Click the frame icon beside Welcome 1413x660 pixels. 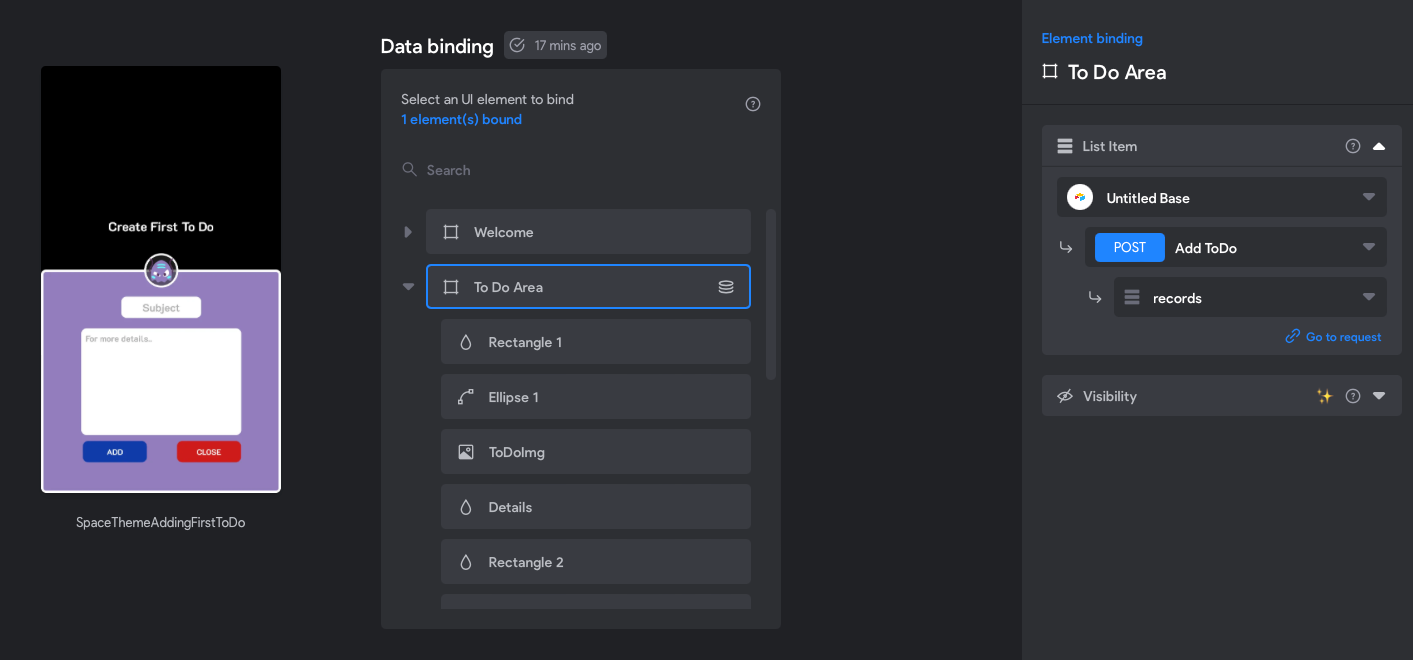click(451, 232)
